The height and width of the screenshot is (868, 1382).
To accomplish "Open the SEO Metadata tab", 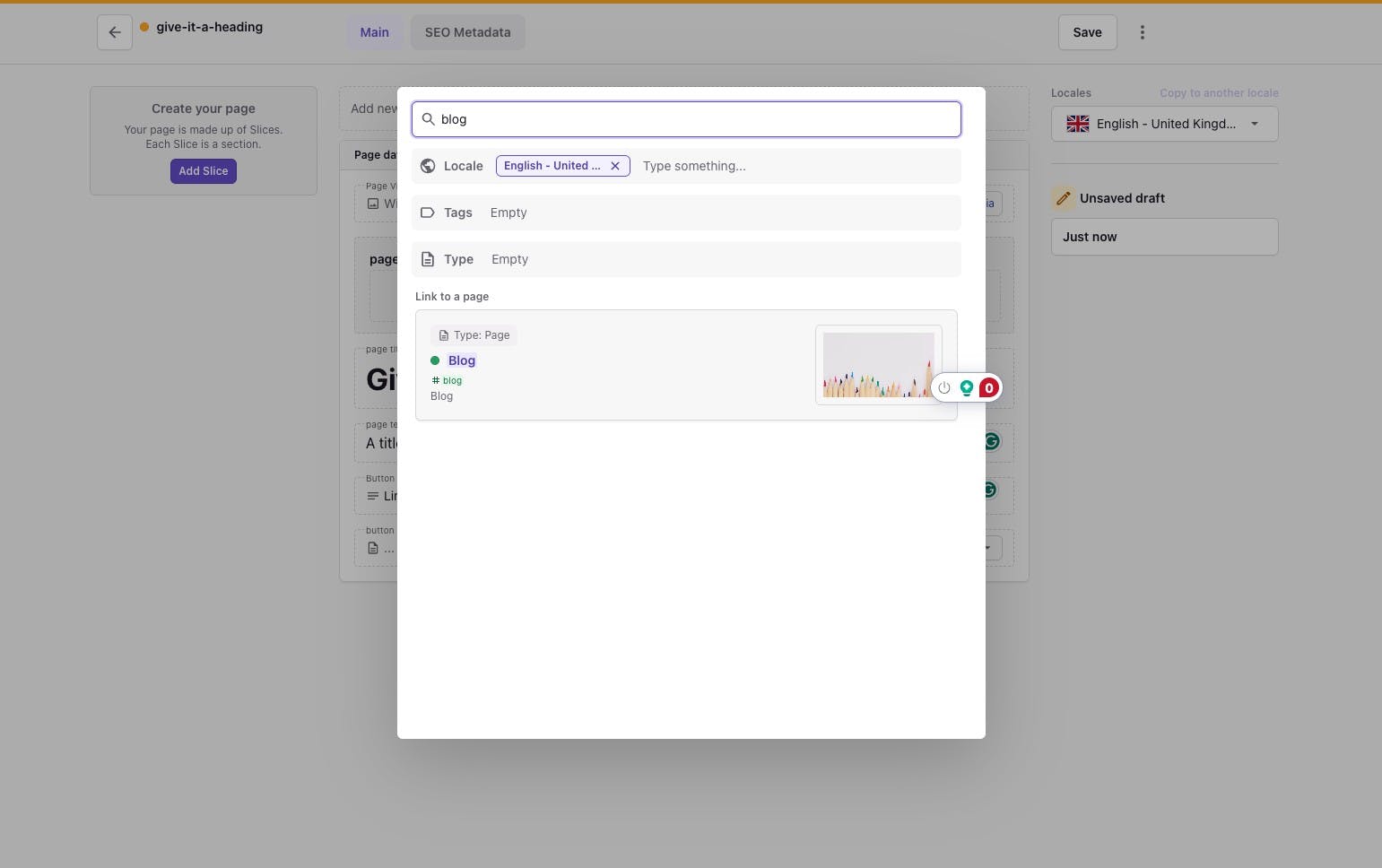I will coord(468,32).
